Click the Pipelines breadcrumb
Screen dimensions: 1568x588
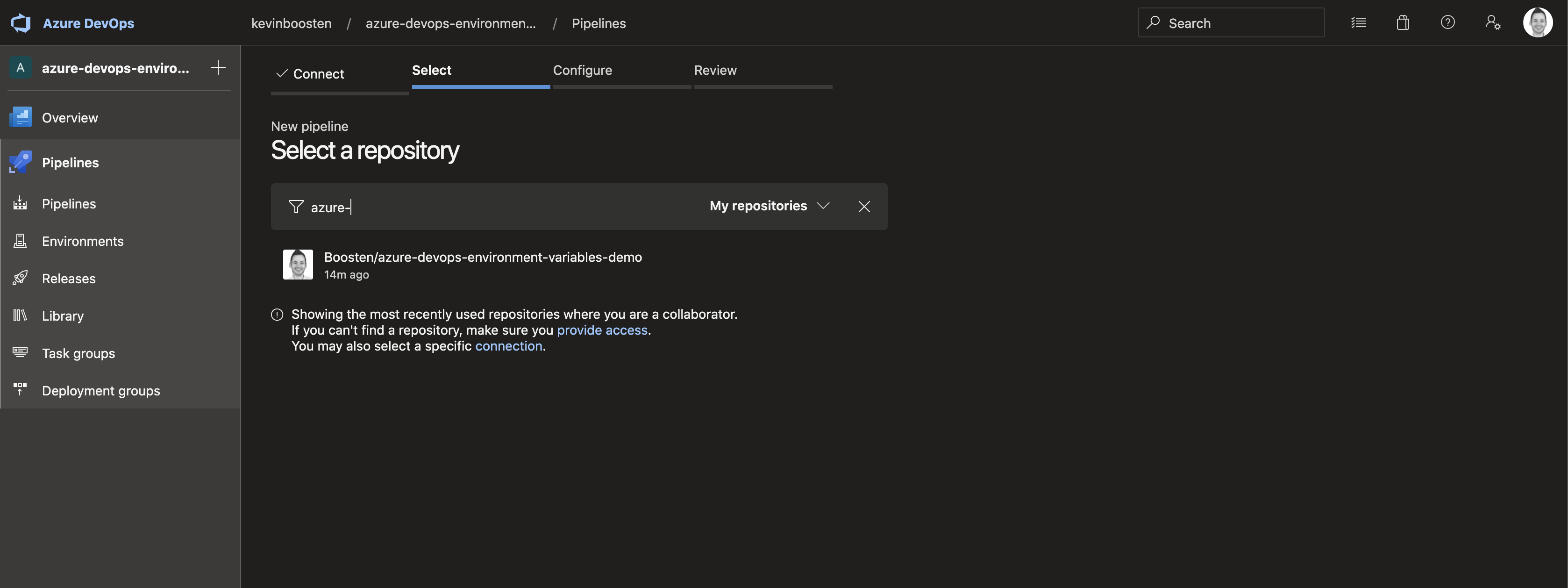pos(599,23)
